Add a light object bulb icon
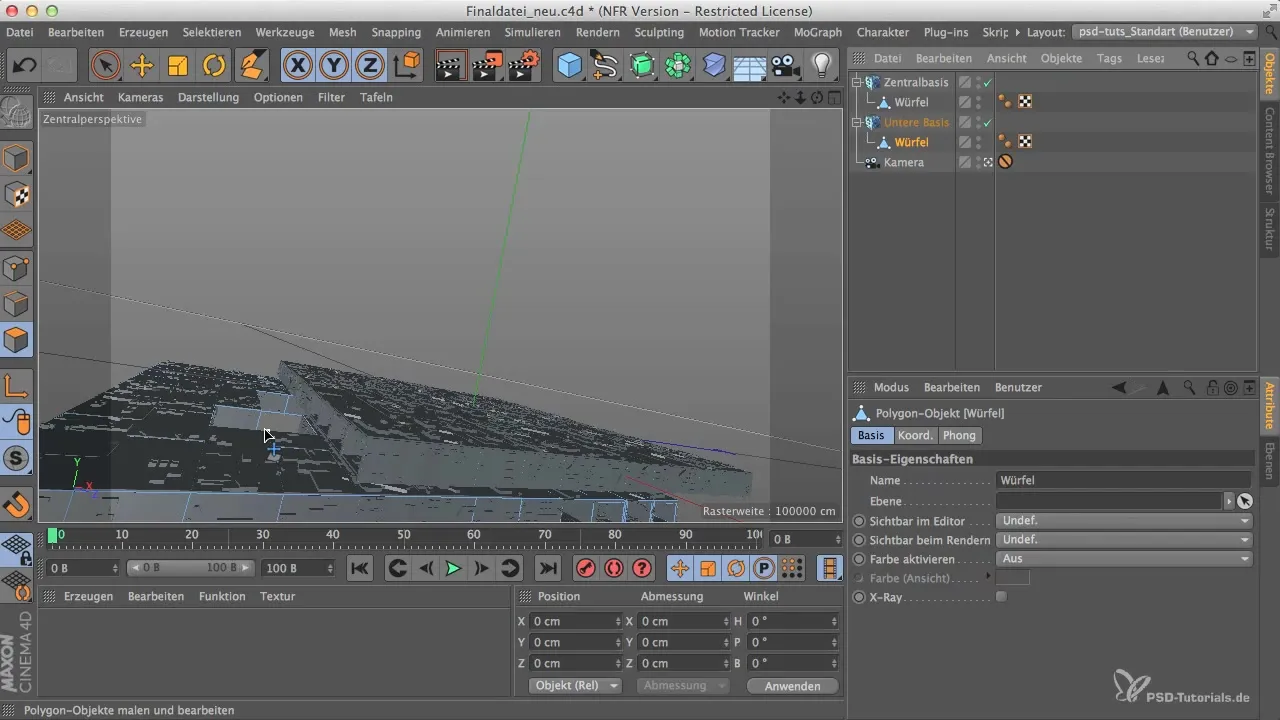Image resolution: width=1280 pixels, height=720 pixels. click(822, 66)
